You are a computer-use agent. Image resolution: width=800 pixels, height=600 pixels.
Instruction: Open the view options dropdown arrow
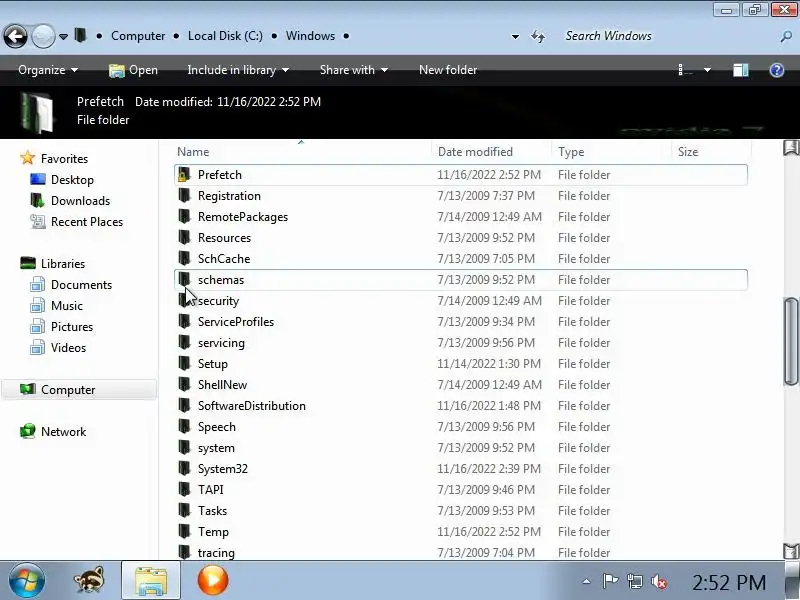[707, 70]
